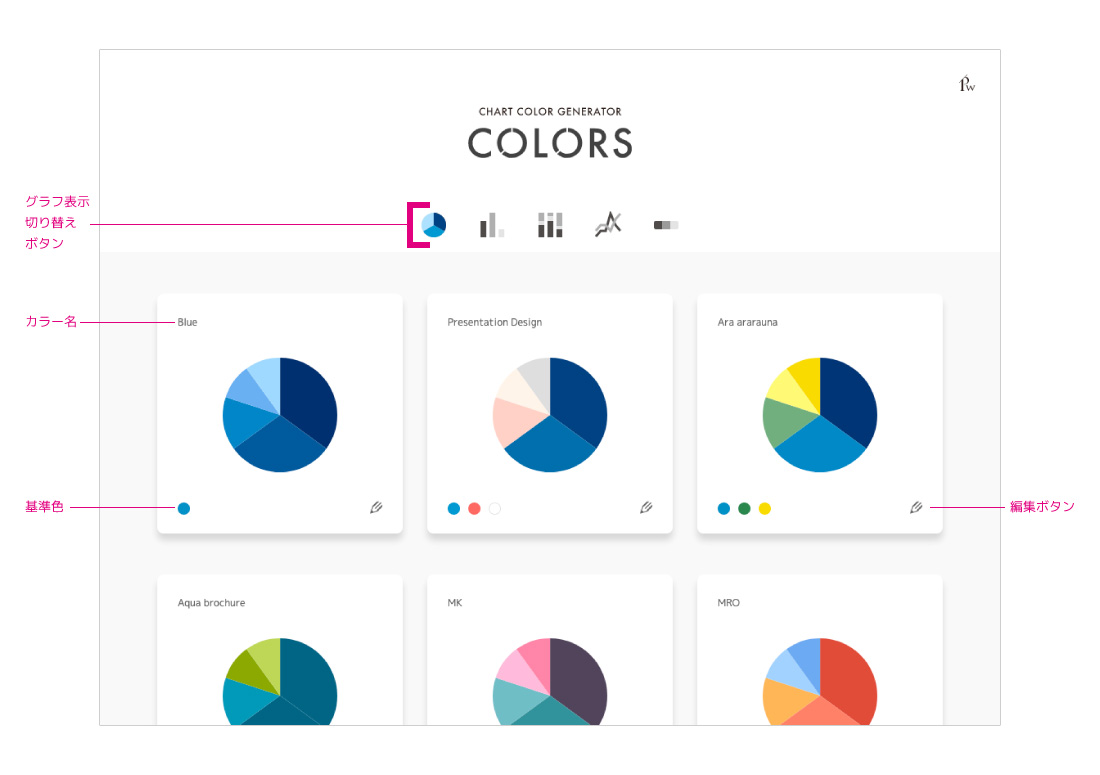Switch to pie chart display
The width and height of the screenshot is (1100, 775).
point(434,225)
